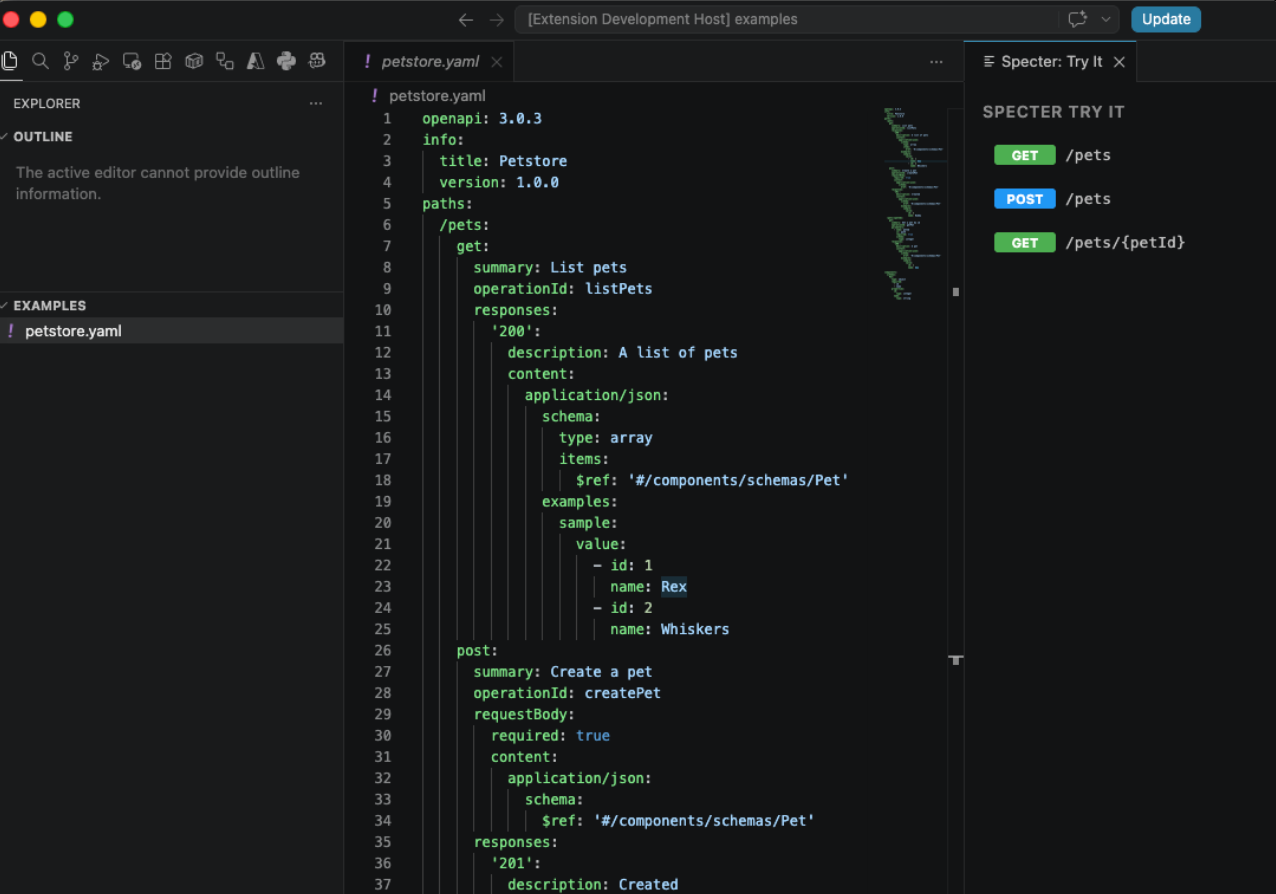Screen dimensions: 1276x894
Task: Click 'version: 1.0.0' on line 4
Action: tap(499, 182)
